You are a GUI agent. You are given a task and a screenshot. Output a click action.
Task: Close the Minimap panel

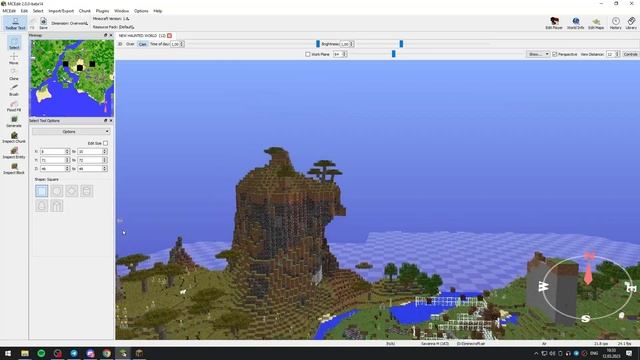(x=111, y=35)
